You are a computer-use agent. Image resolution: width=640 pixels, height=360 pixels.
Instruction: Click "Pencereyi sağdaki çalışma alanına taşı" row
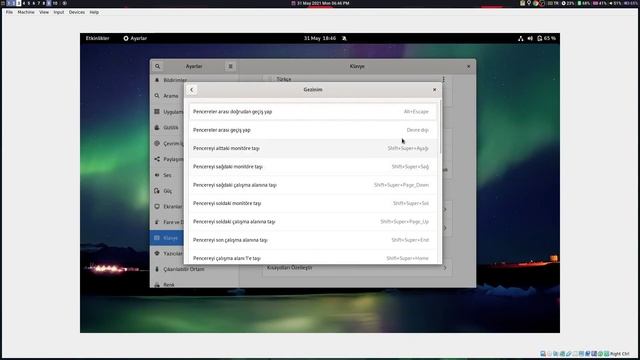coord(313,185)
